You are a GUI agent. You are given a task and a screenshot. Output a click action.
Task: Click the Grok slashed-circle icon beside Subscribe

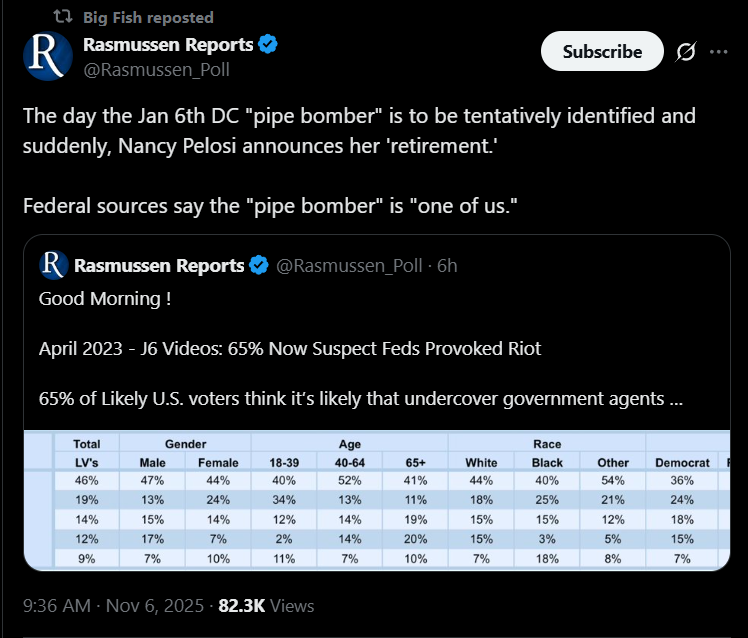pyautogui.click(x=686, y=52)
